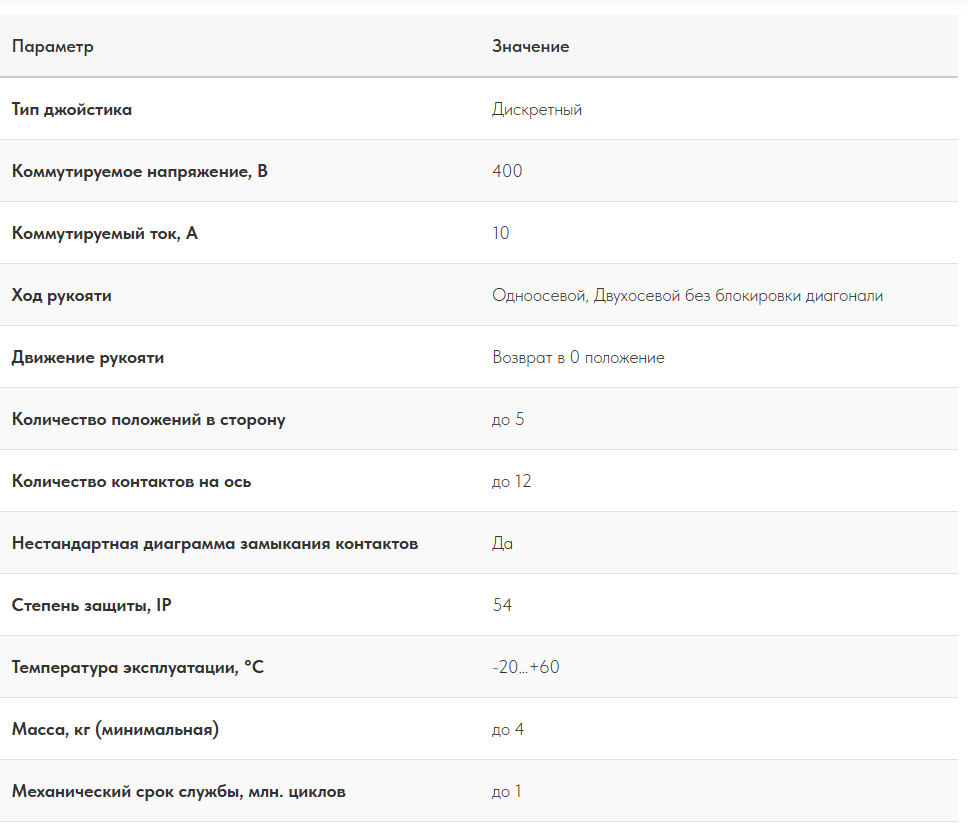Screen dimensions: 968x828
Task: Select "Механический срок службы, млн. циклов" label
Action: (179, 792)
